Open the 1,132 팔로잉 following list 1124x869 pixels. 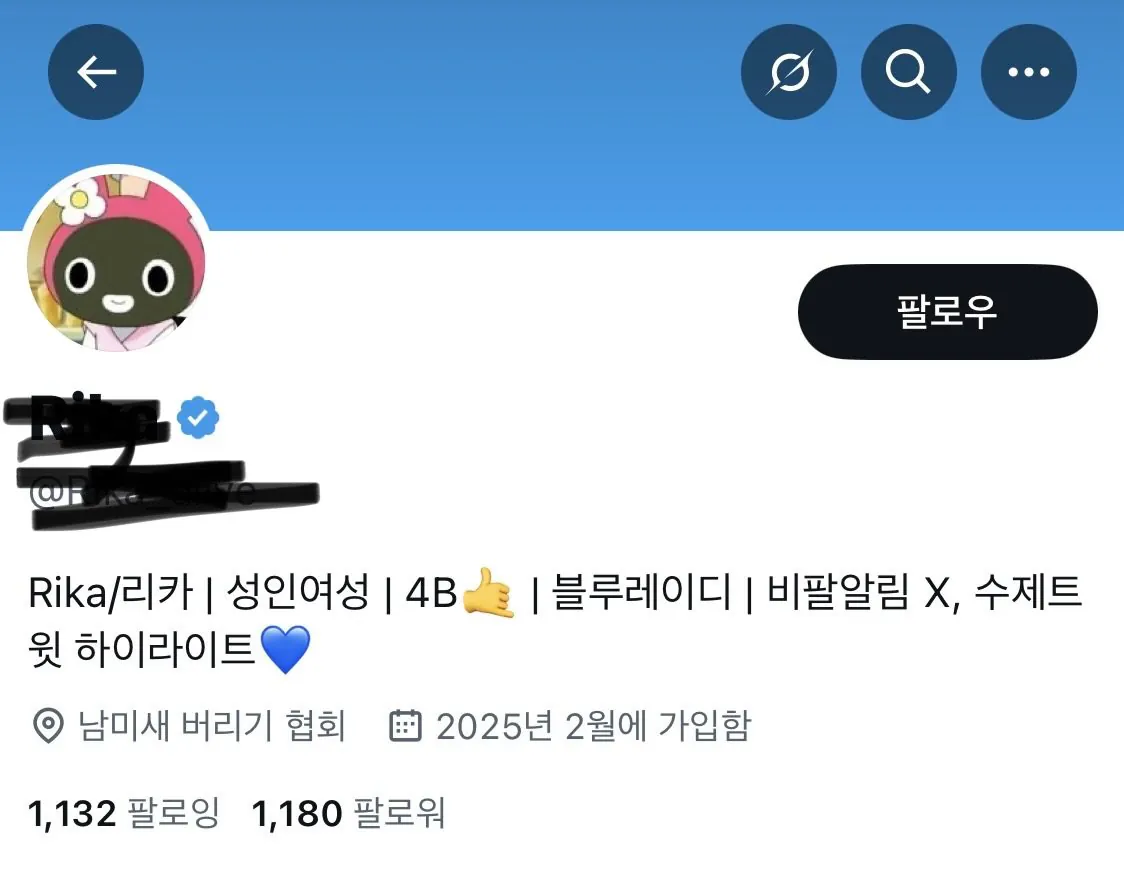123,813
